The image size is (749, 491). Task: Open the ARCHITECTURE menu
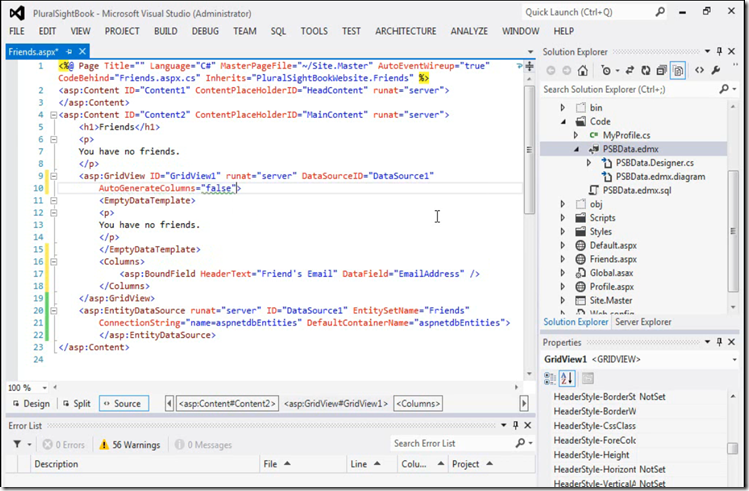[405, 31]
